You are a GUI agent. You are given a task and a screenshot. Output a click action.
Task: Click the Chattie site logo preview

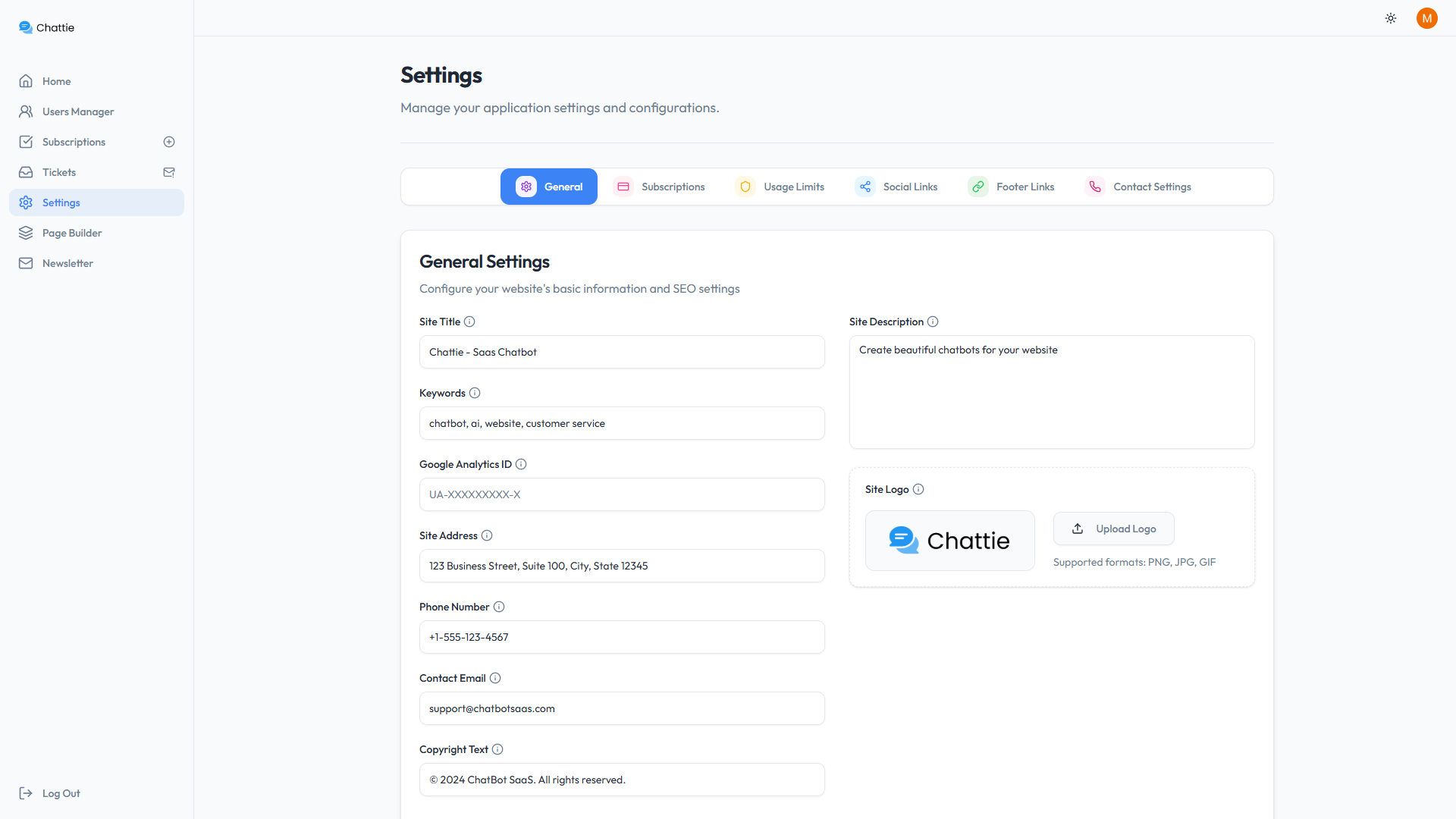click(x=949, y=541)
